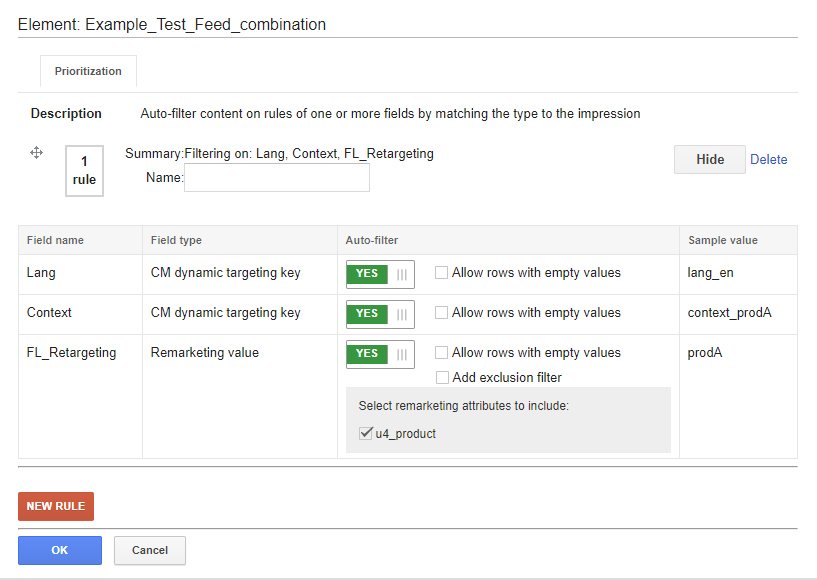Open the Prioritization tab

click(88, 71)
